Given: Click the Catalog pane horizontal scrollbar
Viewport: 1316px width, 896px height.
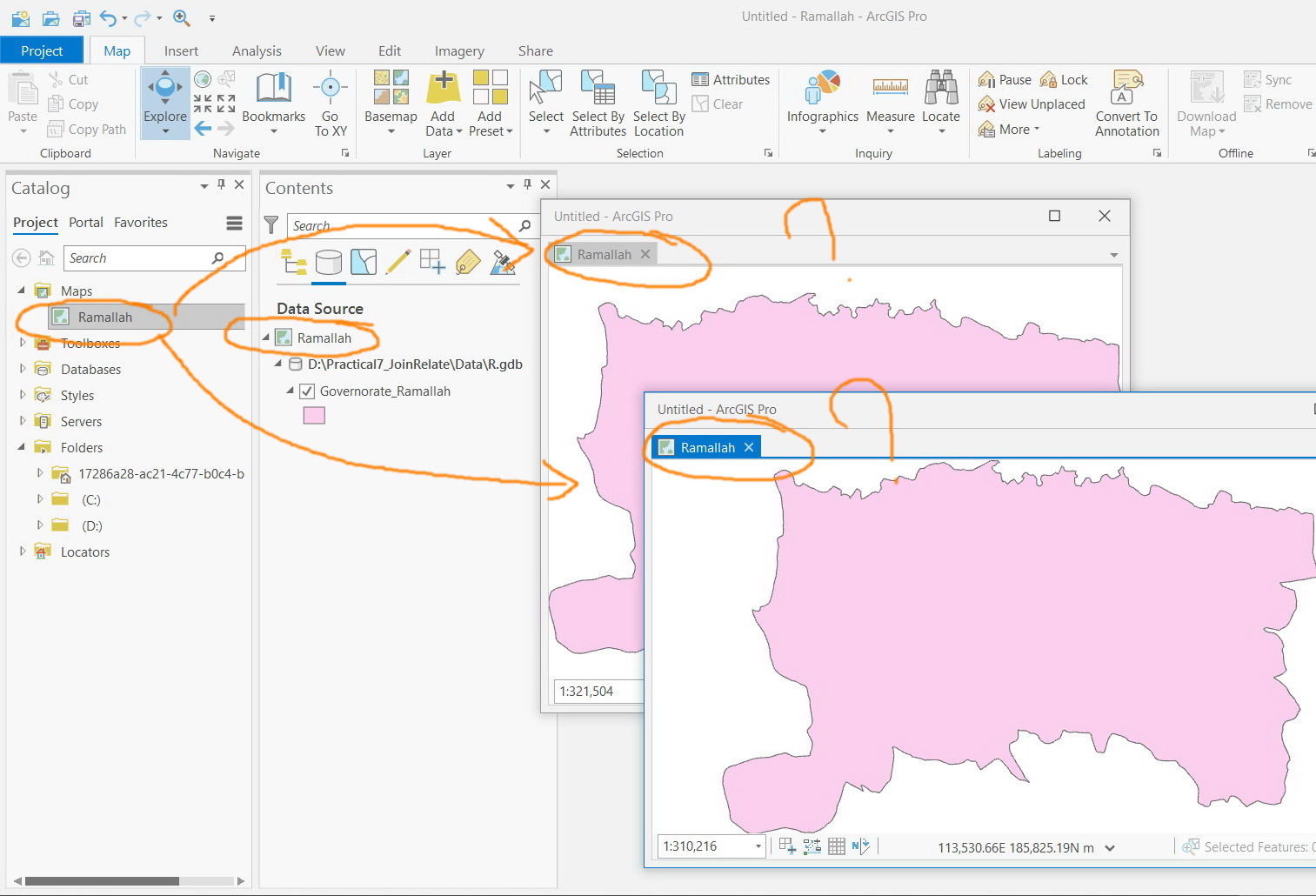Looking at the screenshot, I should point(103,881).
